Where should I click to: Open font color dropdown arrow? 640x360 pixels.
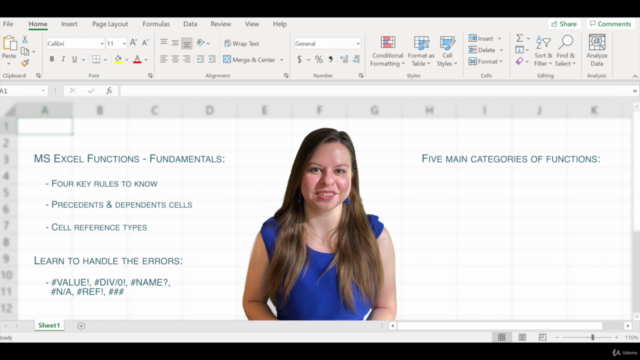tap(146, 60)
